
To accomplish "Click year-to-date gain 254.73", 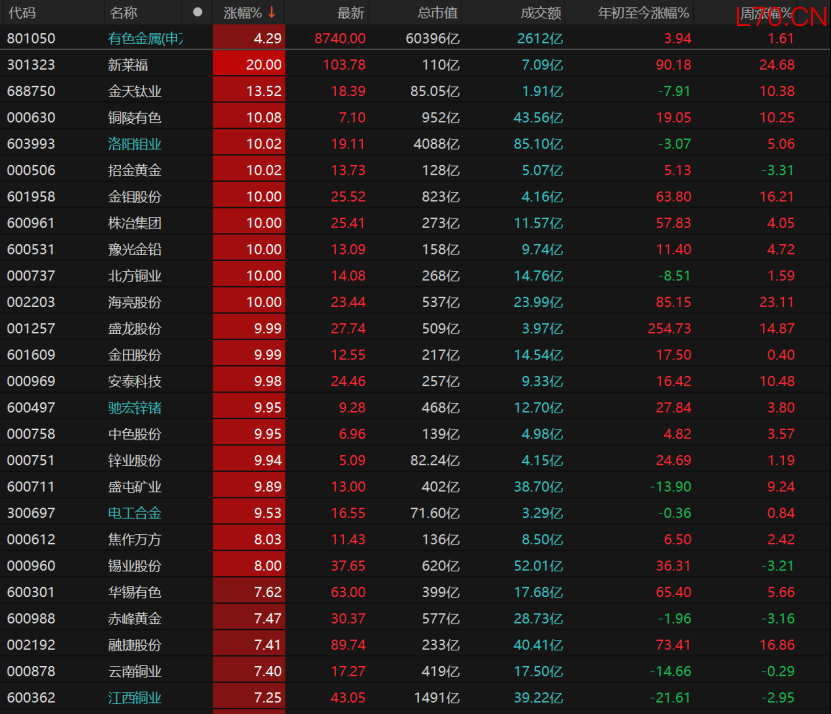I will point(669,328).
